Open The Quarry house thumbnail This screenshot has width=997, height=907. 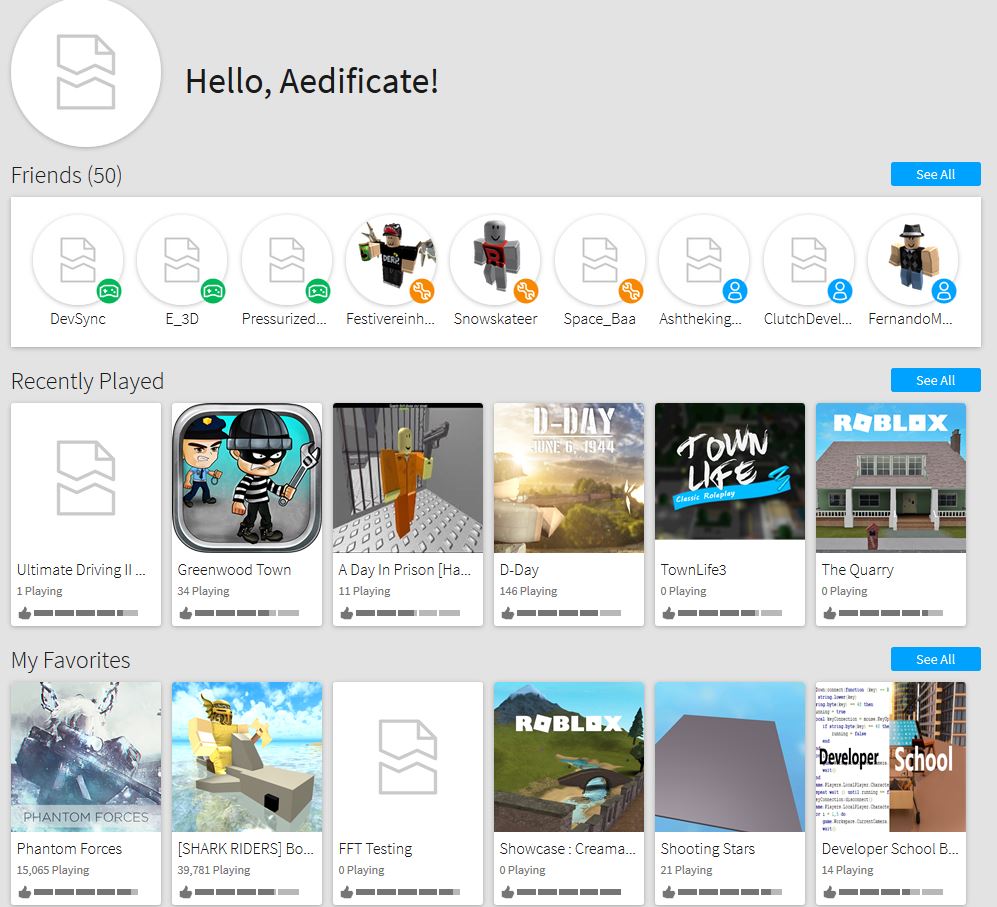890,478
